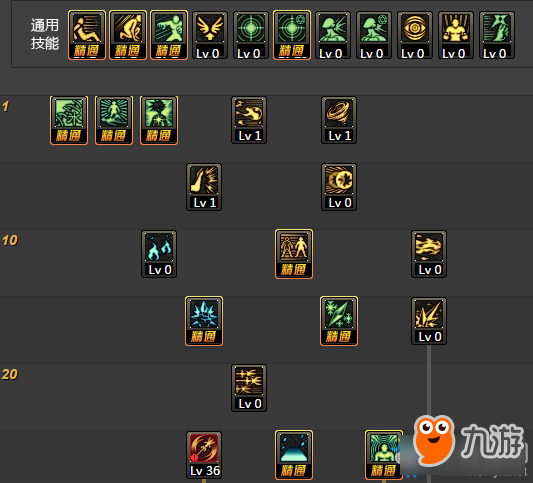Select the golden fist strike Lv 1 skill
Screen dimensions: 533x483
(x=204, y=187)
